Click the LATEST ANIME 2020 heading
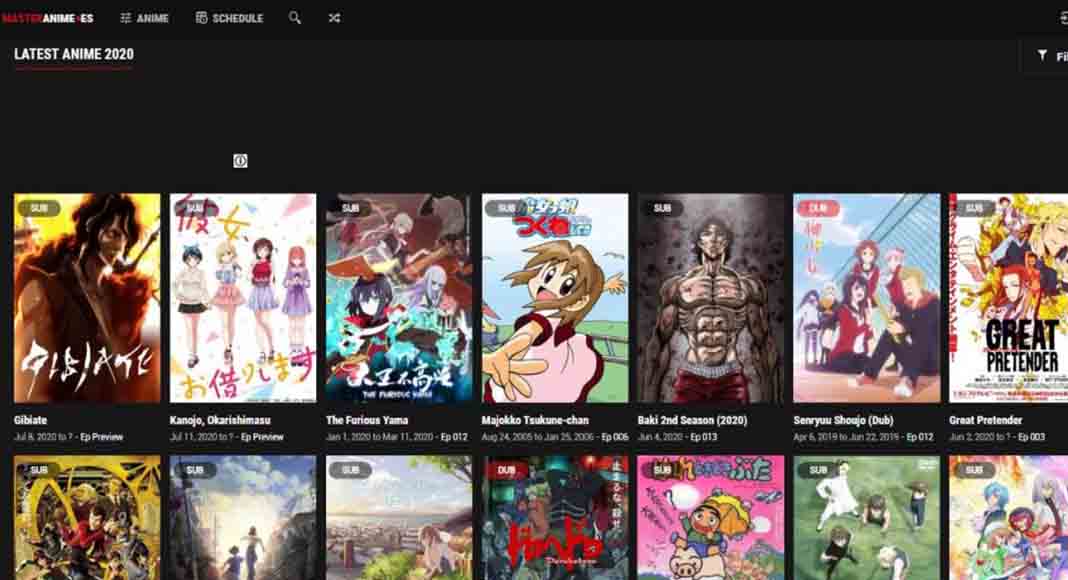The height and width of the screenshot is (580, 1068). pos(74,54)
